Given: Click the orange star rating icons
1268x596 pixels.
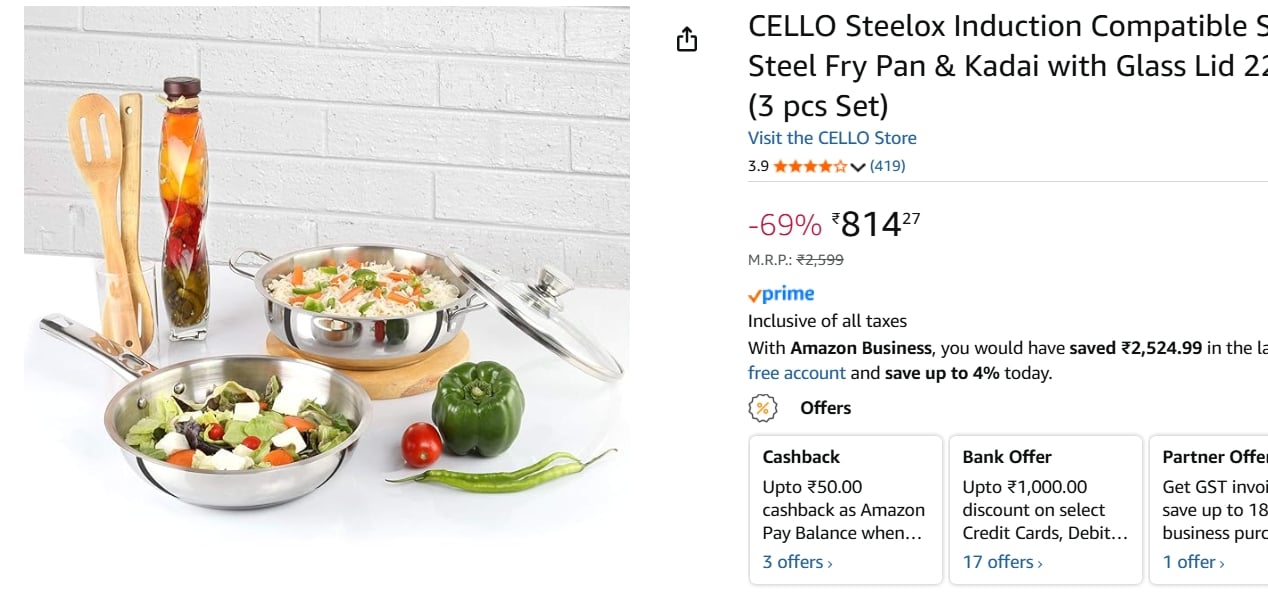Looking at the screenshot, I should pos(810,167).
